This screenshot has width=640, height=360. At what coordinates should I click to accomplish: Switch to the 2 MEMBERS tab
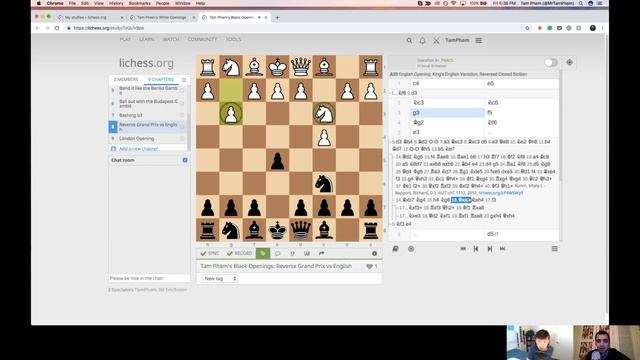126,79
